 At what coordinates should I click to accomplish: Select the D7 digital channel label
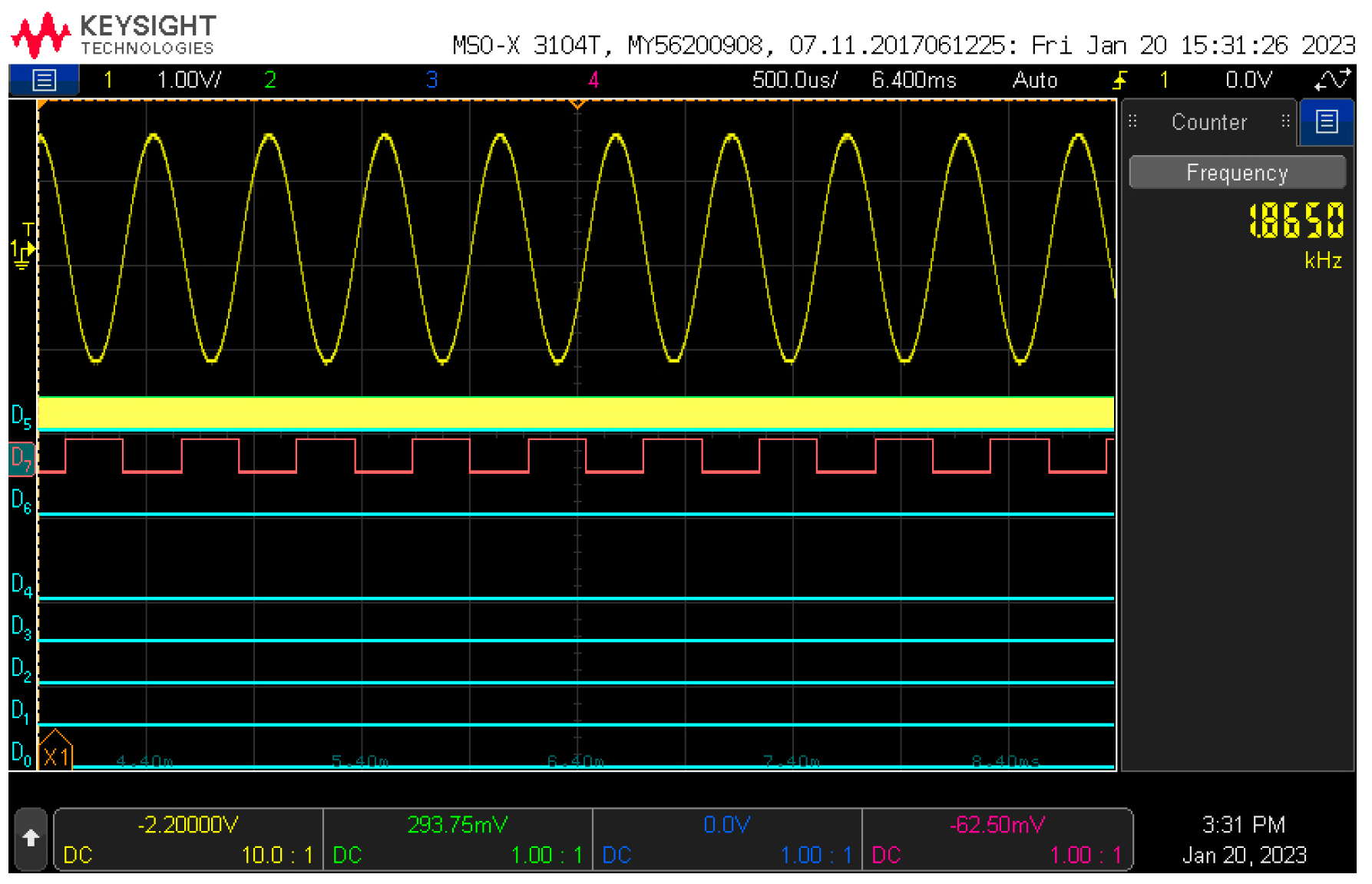[21, 459]
